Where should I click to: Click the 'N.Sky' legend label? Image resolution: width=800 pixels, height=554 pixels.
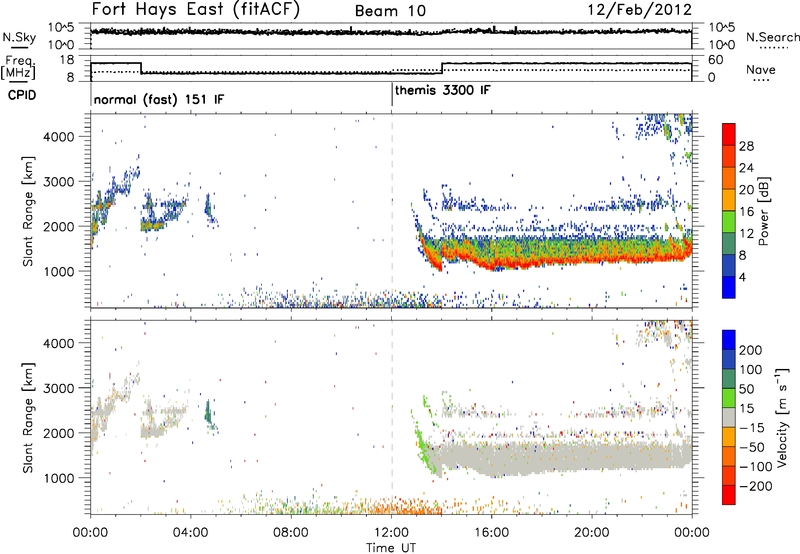(x=19, y=37)
